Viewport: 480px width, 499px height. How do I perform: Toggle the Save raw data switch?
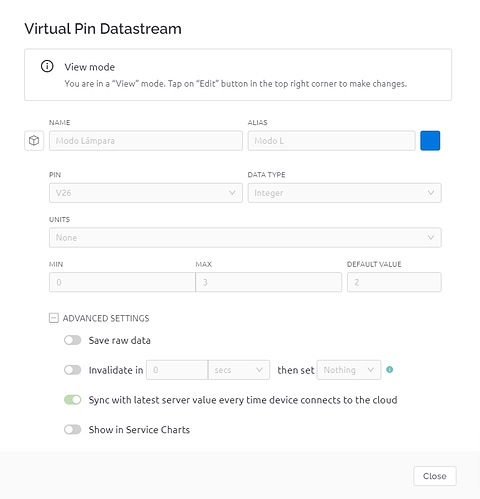click(73, 340)
